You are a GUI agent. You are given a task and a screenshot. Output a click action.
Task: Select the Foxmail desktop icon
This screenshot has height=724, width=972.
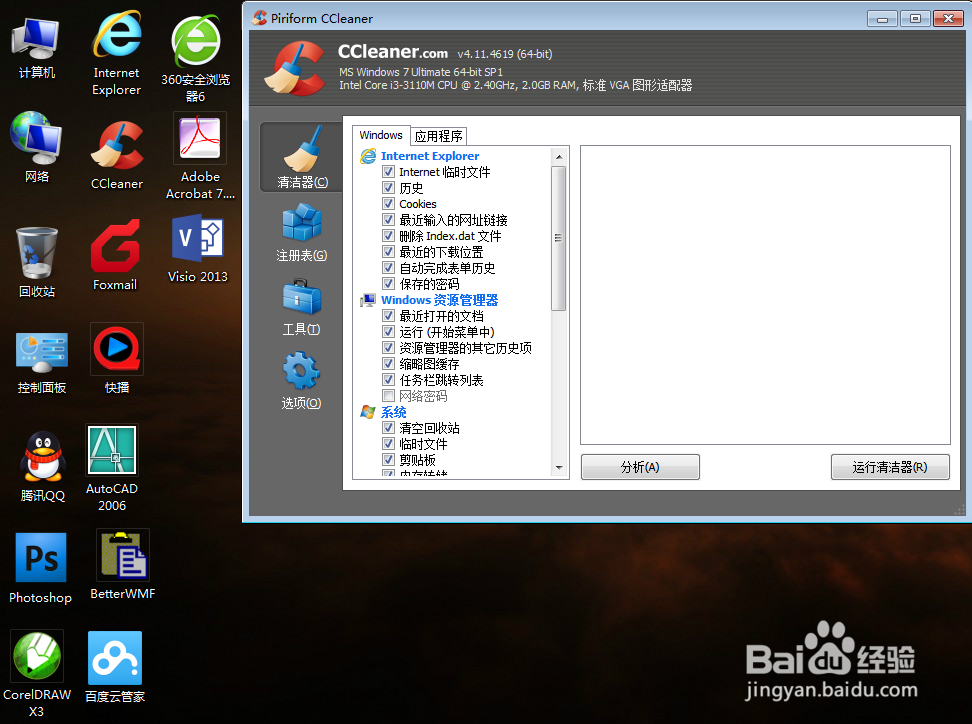(x=115, y=255)
